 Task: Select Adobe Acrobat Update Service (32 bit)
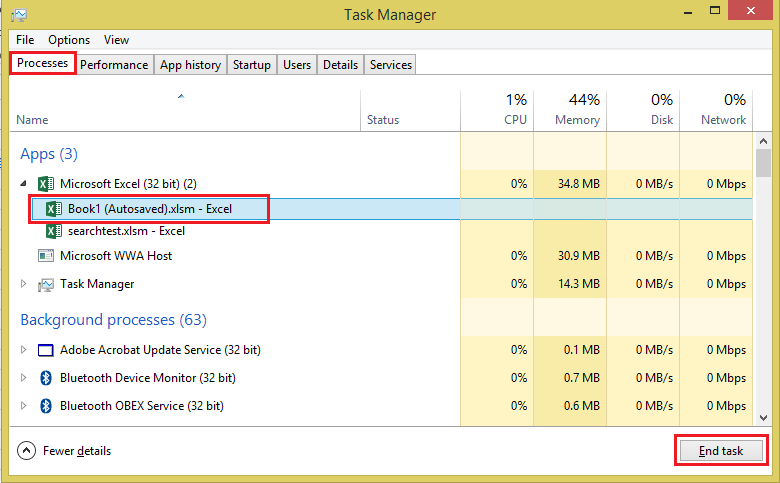[160, 350]
